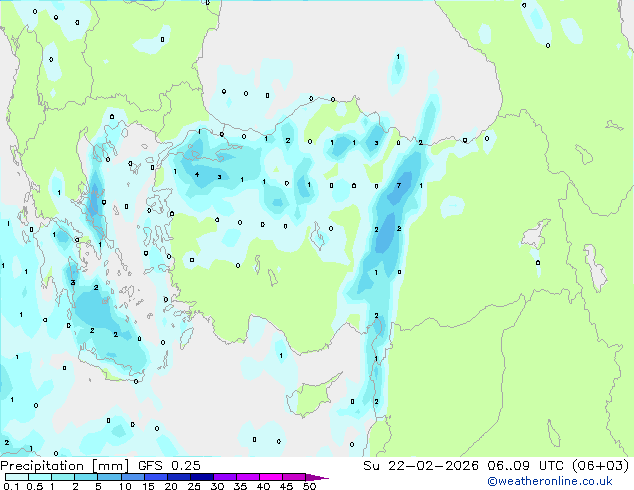This screenshot has width=634, height=490.
Task: Click the 45–50 mm legend color swatch
Action: point(294,477)
